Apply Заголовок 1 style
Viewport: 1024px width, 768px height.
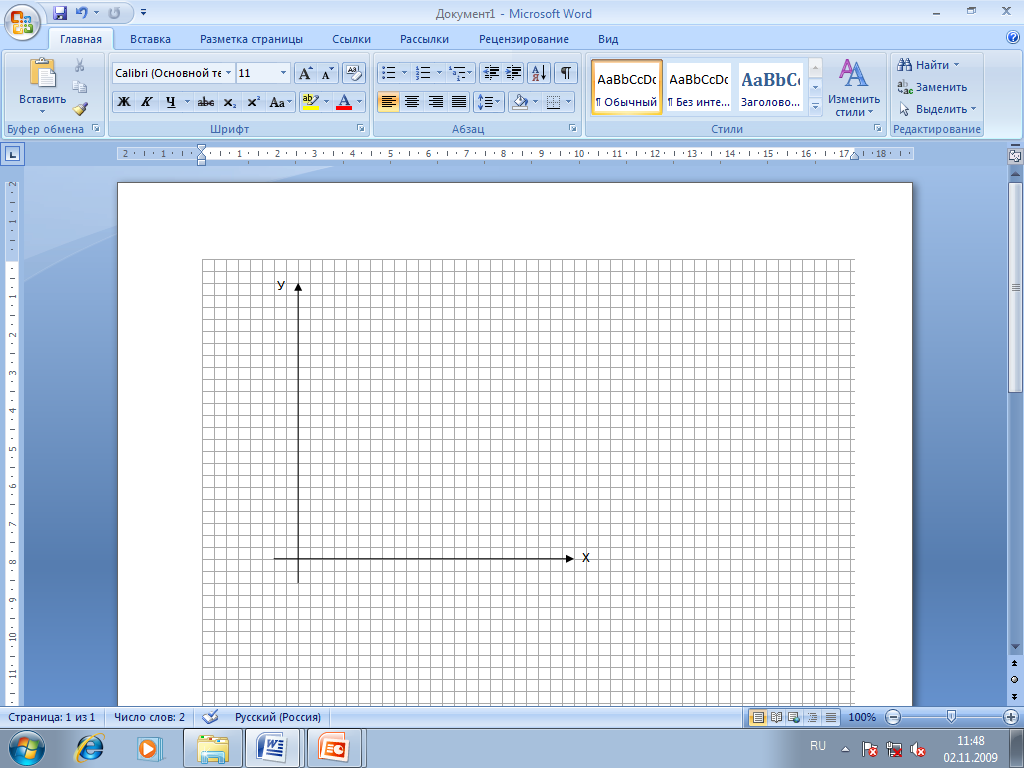(771, 88)
